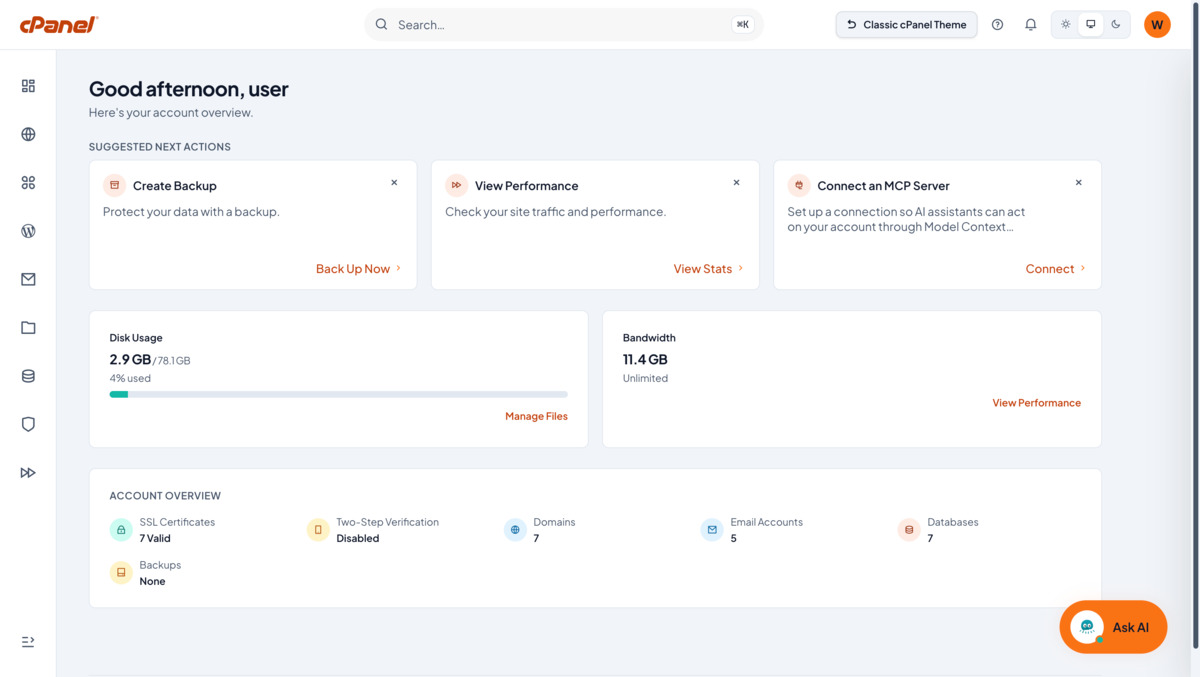The width and height of the screenshot is (1200, 677).
Task: Click the '4% used' disk text
Action: coord(130,379)
